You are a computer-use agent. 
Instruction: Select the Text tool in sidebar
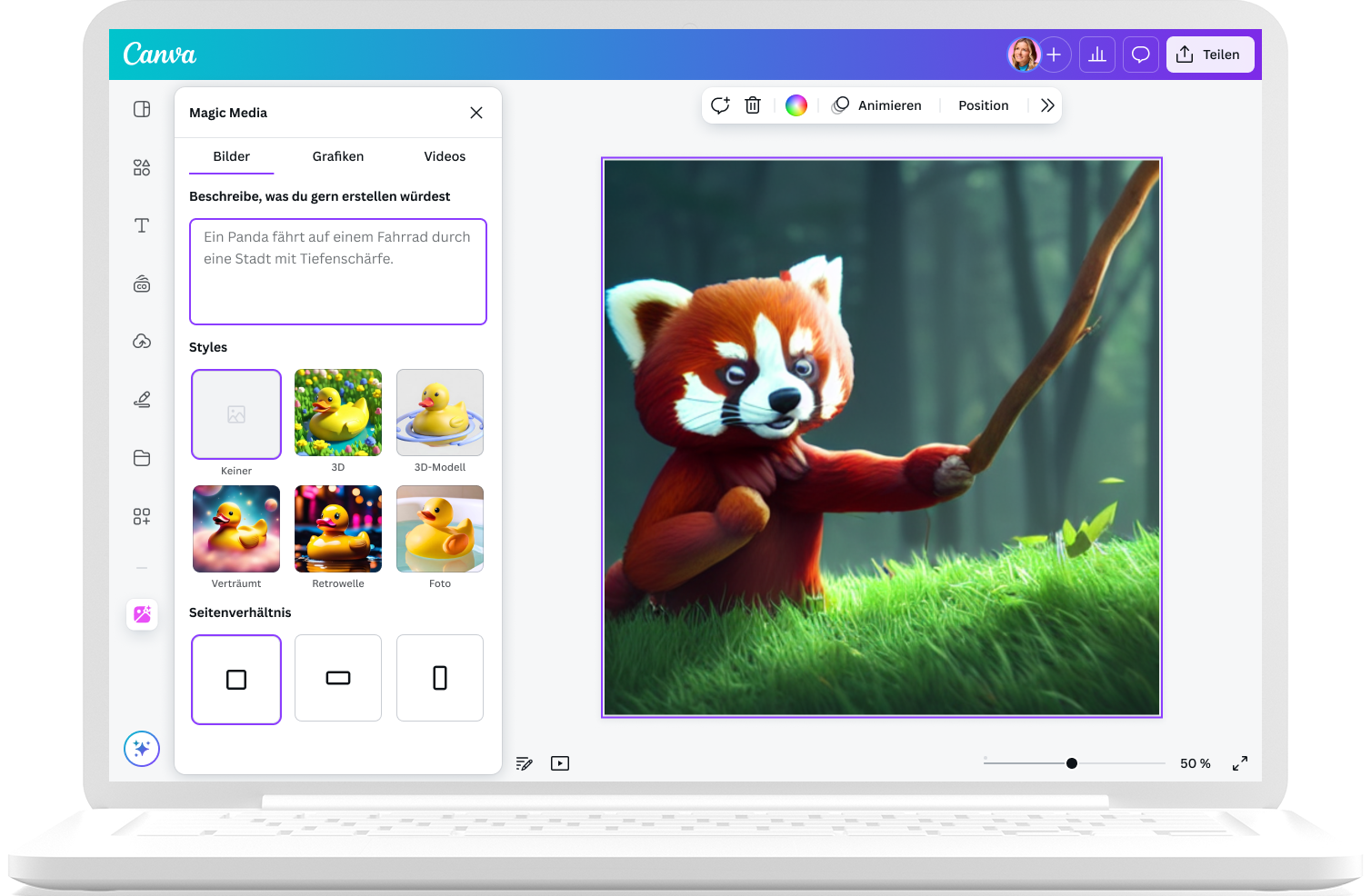click(142, 225)
